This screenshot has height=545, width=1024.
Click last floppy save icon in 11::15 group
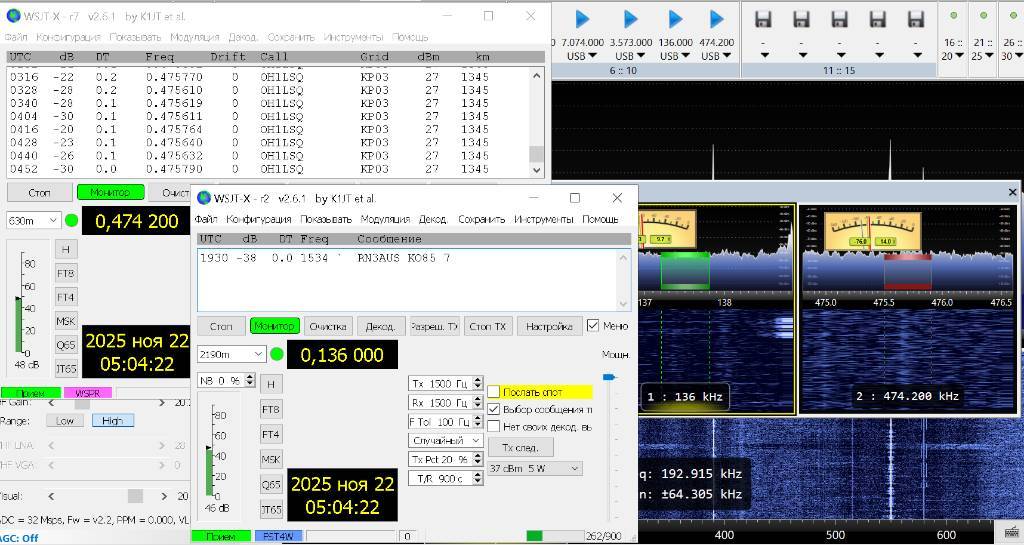tap(916, 19)
